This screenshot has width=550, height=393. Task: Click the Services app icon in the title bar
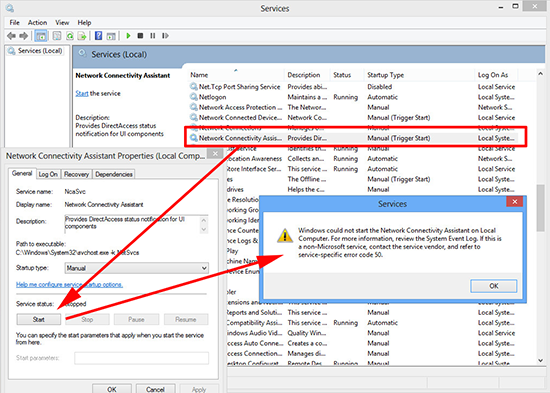10,8
